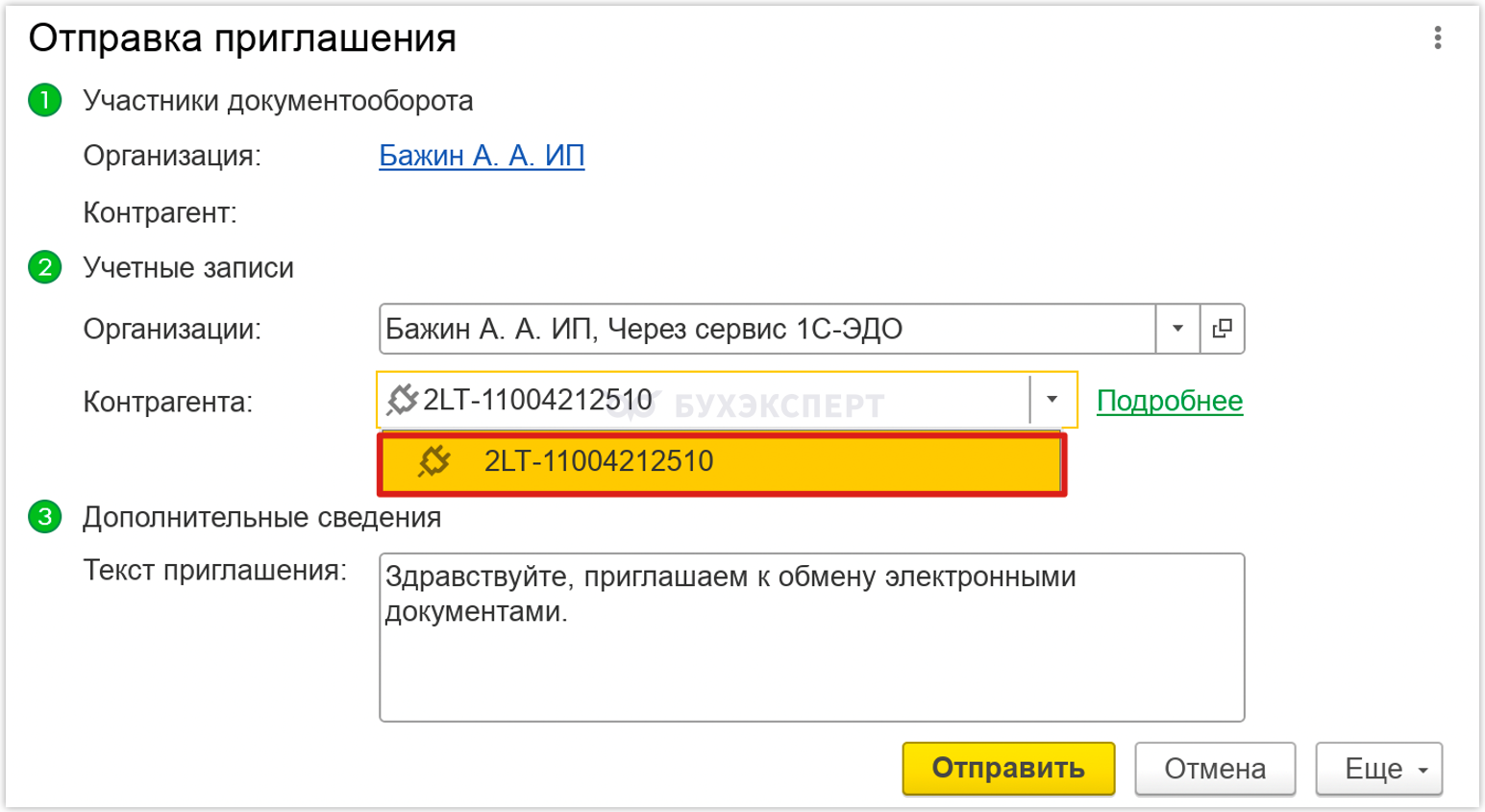This screenshot has height=812, width=1485.
Task: Collapse the Контрагента dropdown arrow
Action: click(1052, 400)
